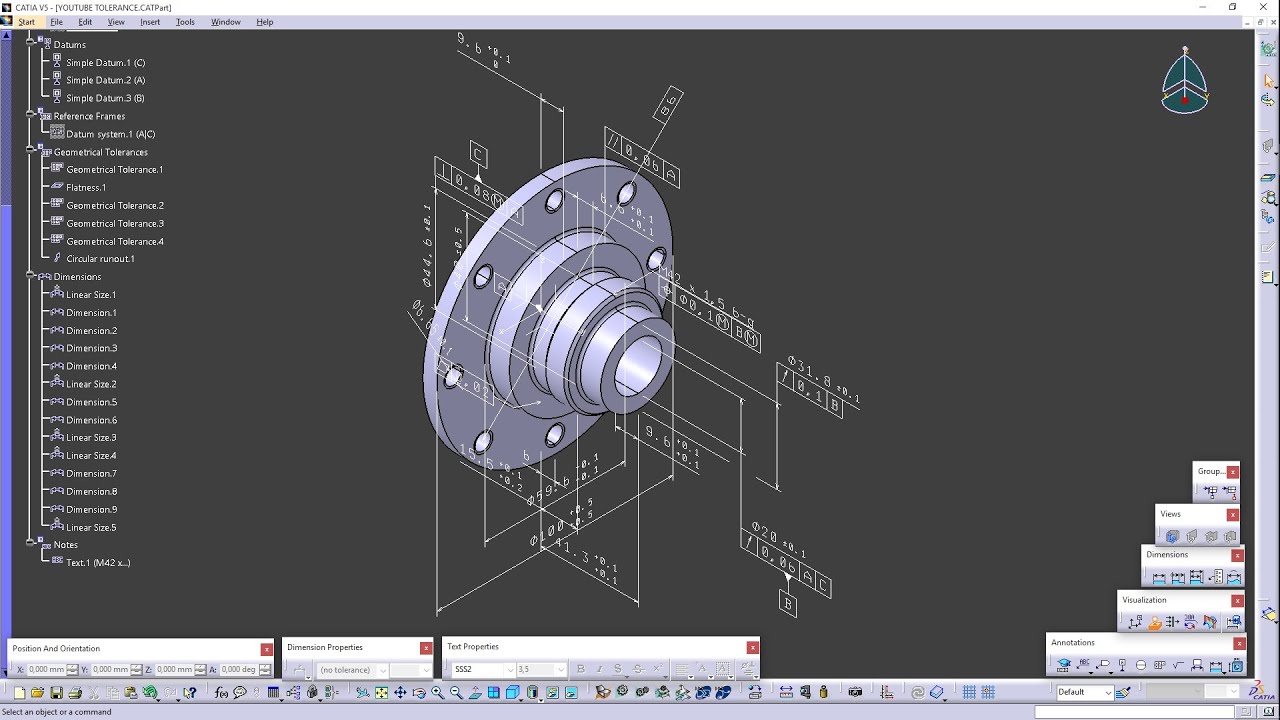Screen dimensions: 1280x720
Task: Click the X position input field
Action: pyautogui.click(x=46, y=670)
